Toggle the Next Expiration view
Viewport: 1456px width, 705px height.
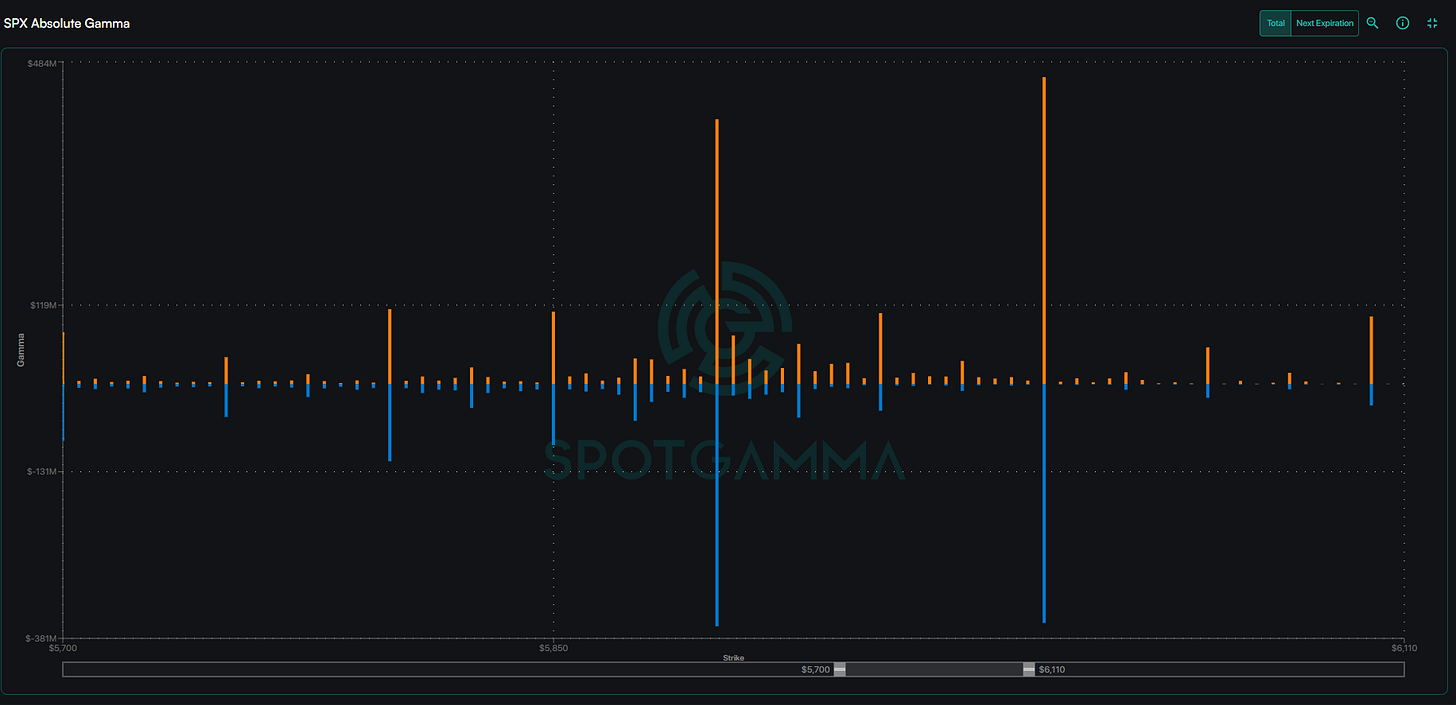point(1324,23)
